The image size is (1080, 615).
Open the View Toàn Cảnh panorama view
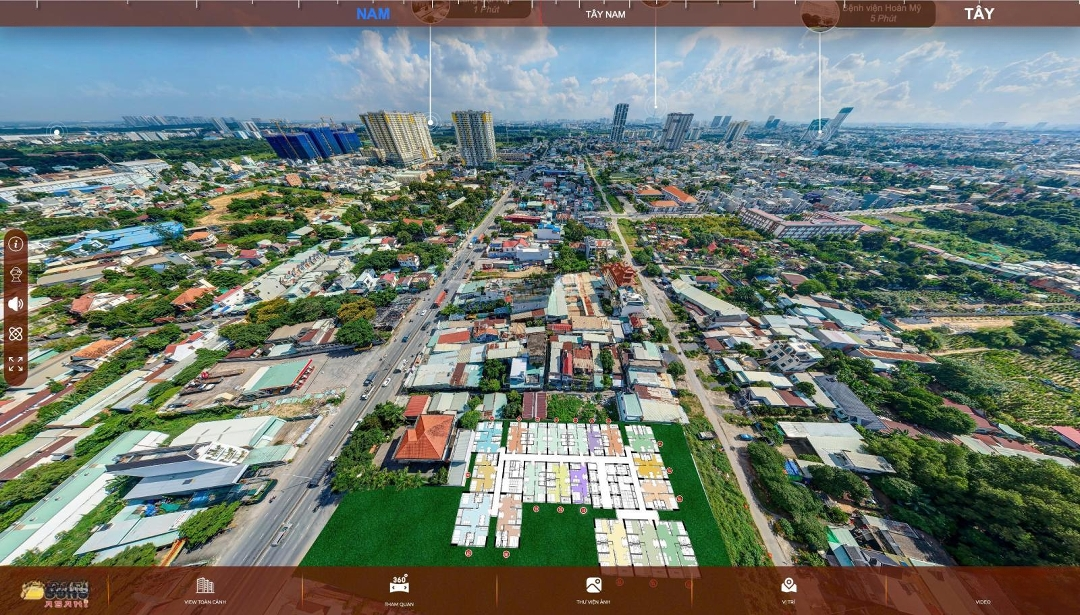point(205,590)
